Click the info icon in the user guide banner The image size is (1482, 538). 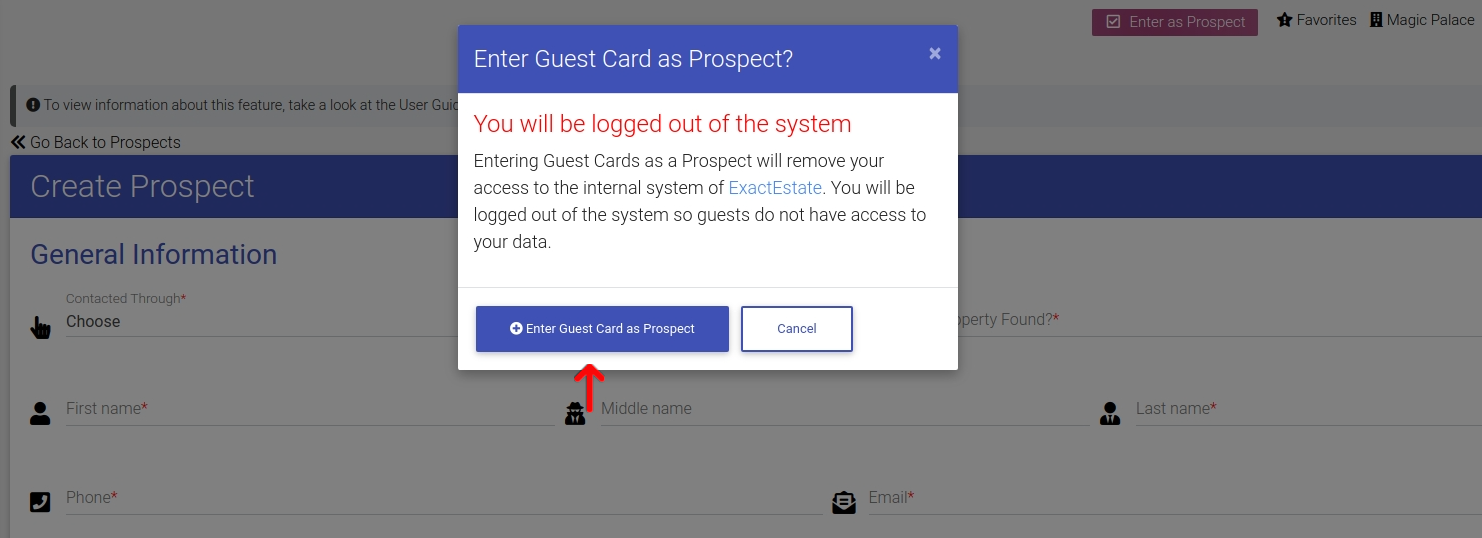pyautogui.click(x=33, y=104)
